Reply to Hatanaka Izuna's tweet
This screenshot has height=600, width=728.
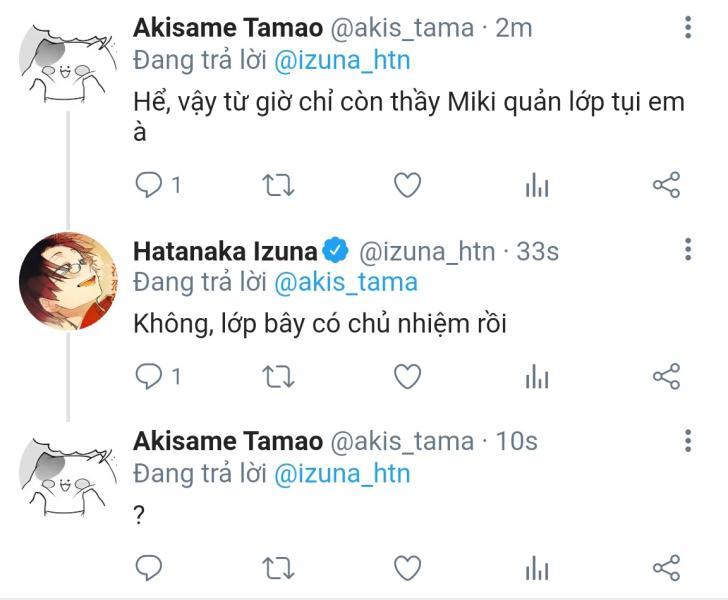(149, 376)
